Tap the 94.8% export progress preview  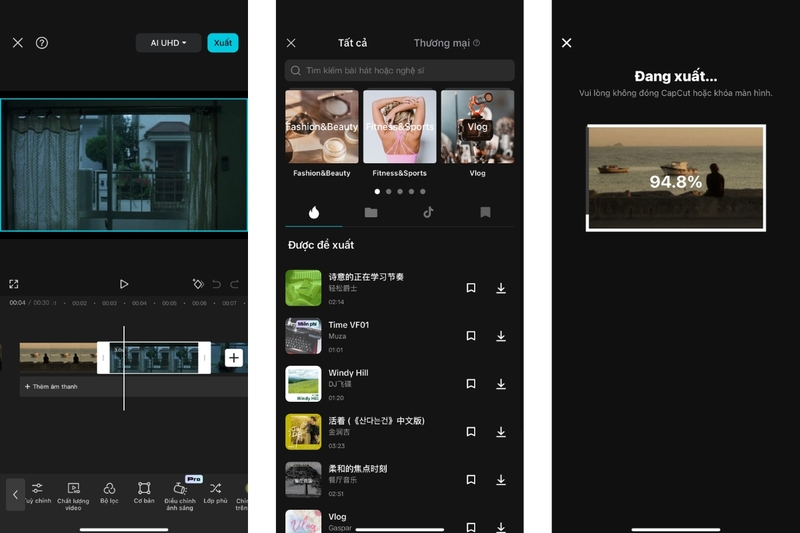point(676,178)
